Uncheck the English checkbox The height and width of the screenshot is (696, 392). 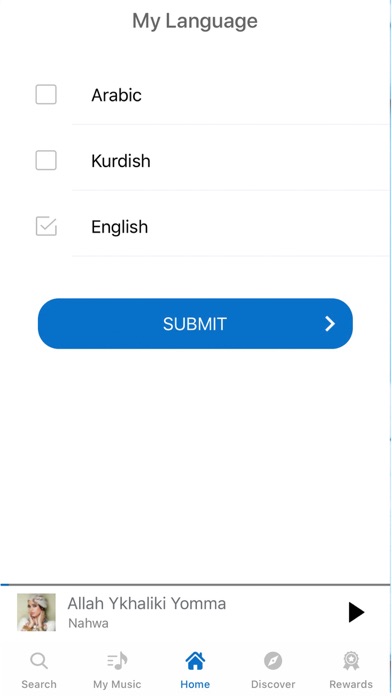click(46, 226)
